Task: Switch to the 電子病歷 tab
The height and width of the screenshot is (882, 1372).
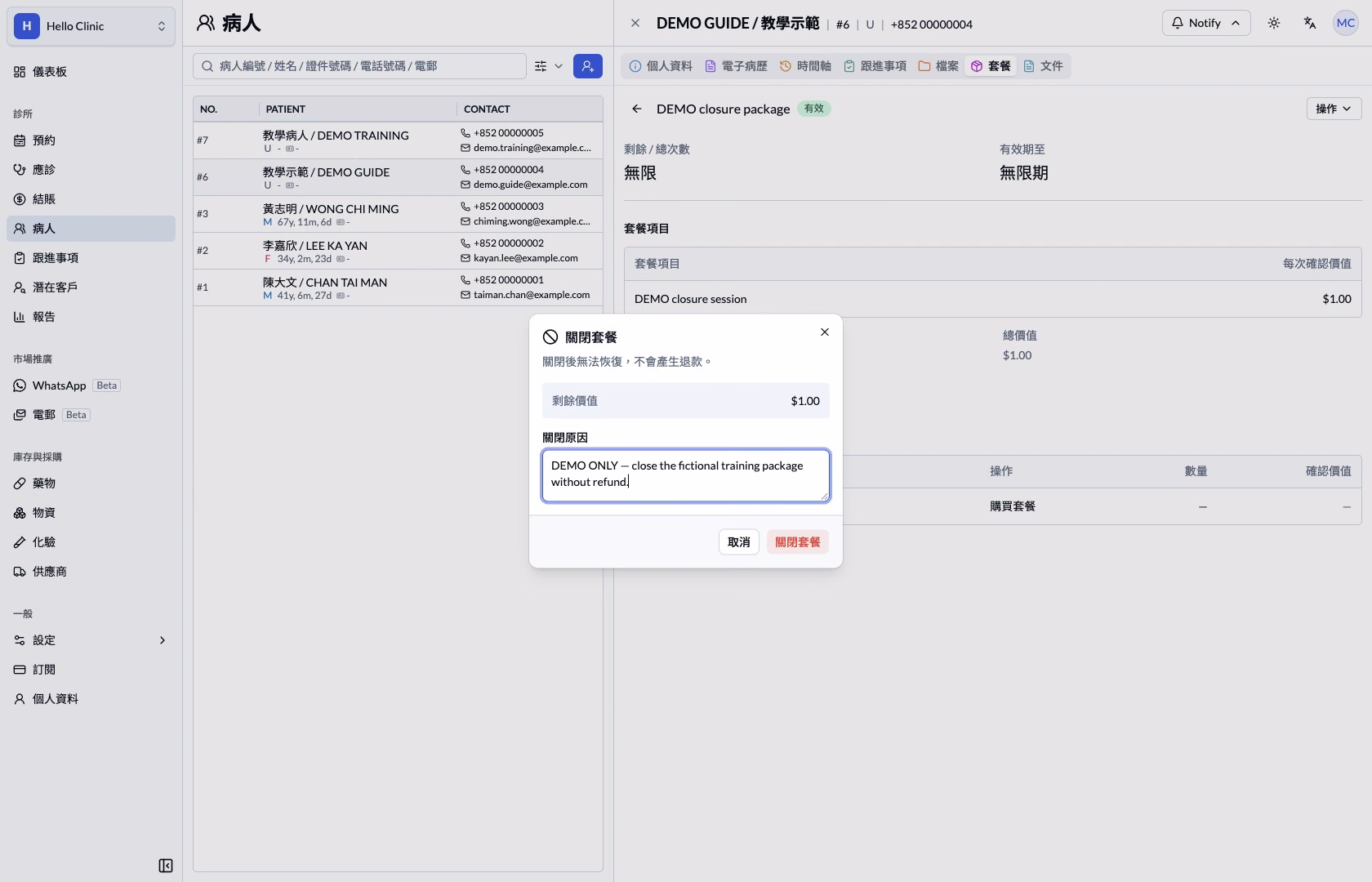Action: [x=736, y=66]
